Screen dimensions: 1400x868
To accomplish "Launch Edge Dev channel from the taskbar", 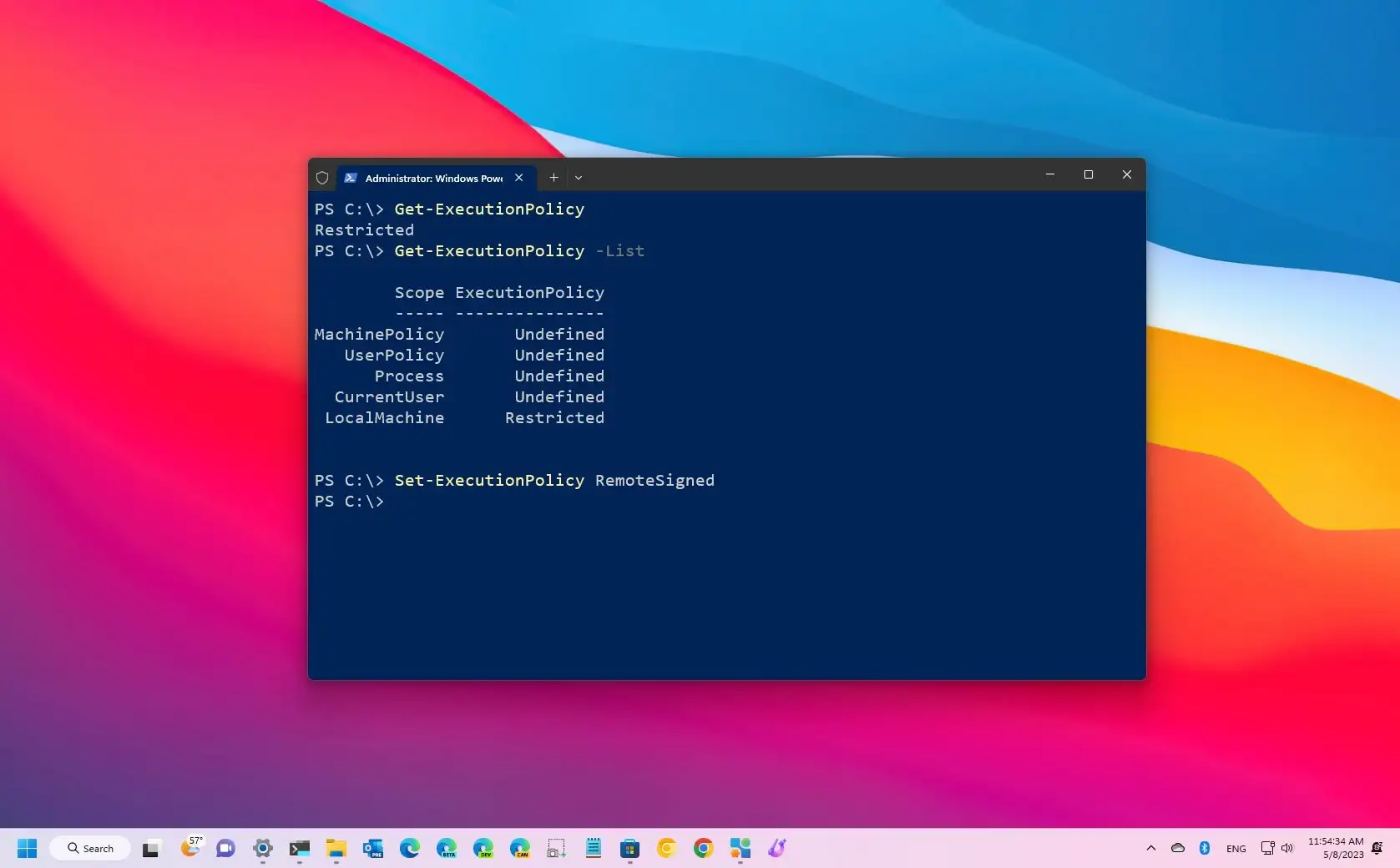I will point(484,848).
